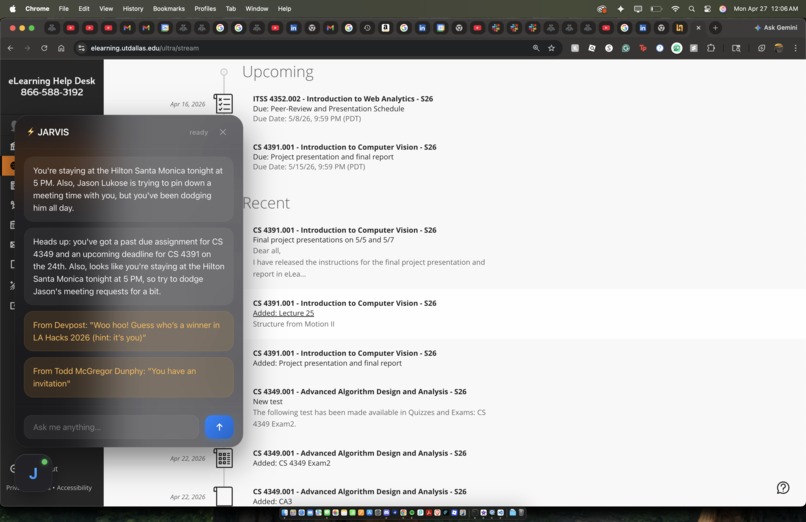Close the current active tab

pos(698,28)
